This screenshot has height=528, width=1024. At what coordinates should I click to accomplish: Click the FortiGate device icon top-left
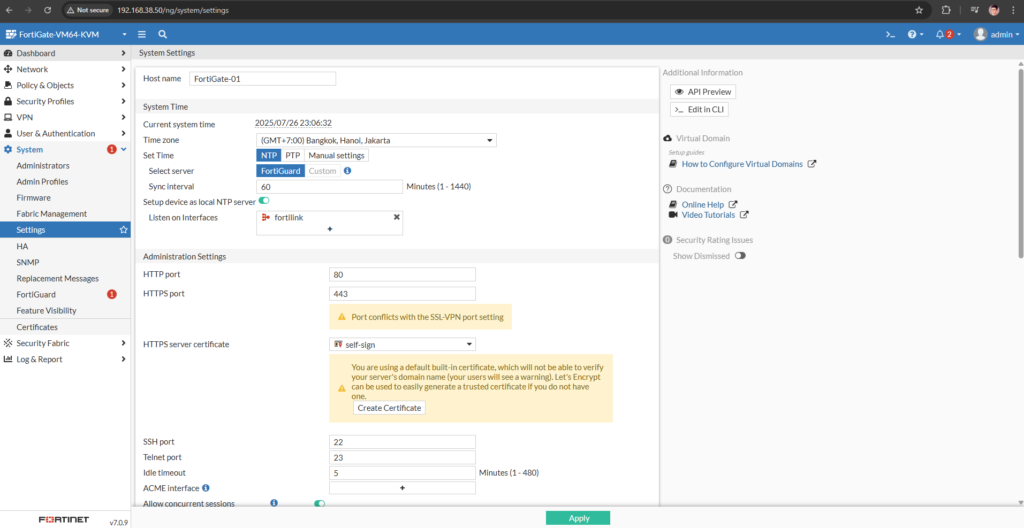pyautogui.click(x=10, y=34)
